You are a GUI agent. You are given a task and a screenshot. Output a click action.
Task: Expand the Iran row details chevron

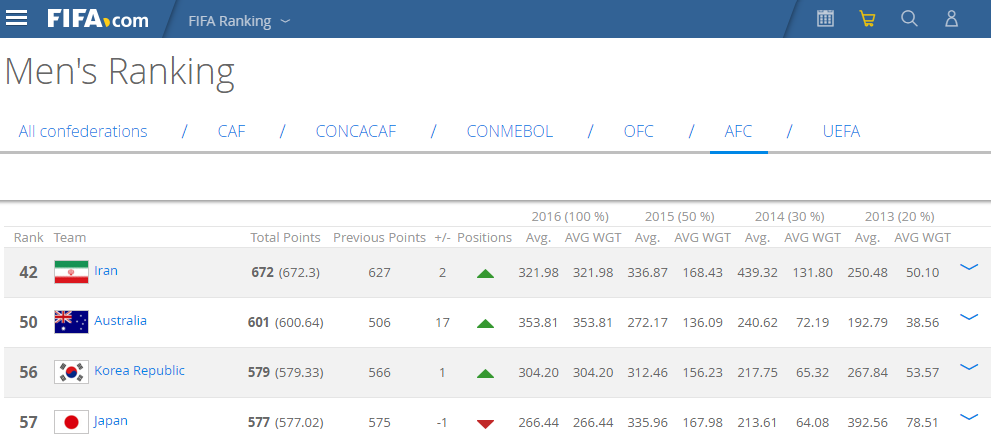(968, 268)
